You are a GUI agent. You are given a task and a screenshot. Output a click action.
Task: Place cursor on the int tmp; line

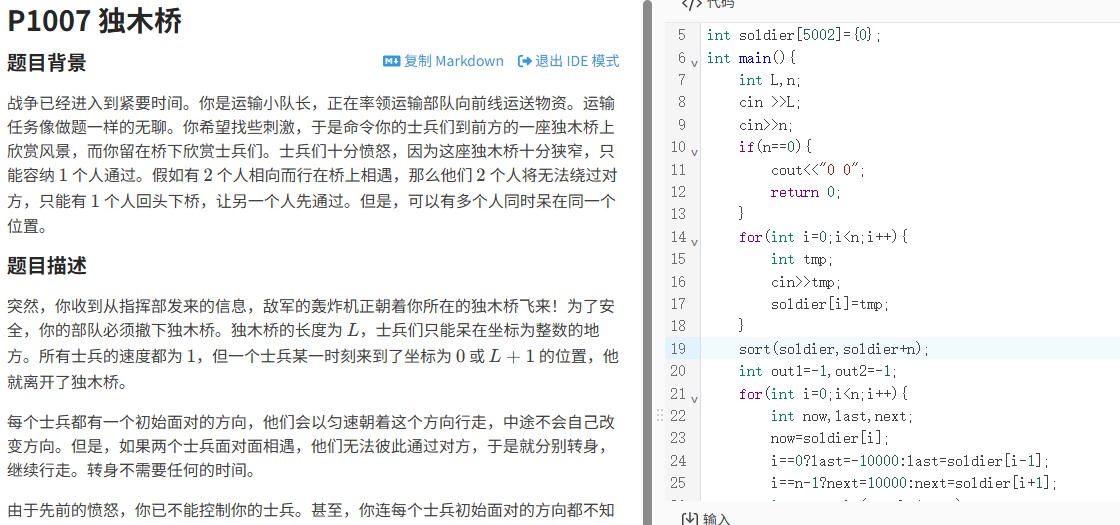[802, 259]
